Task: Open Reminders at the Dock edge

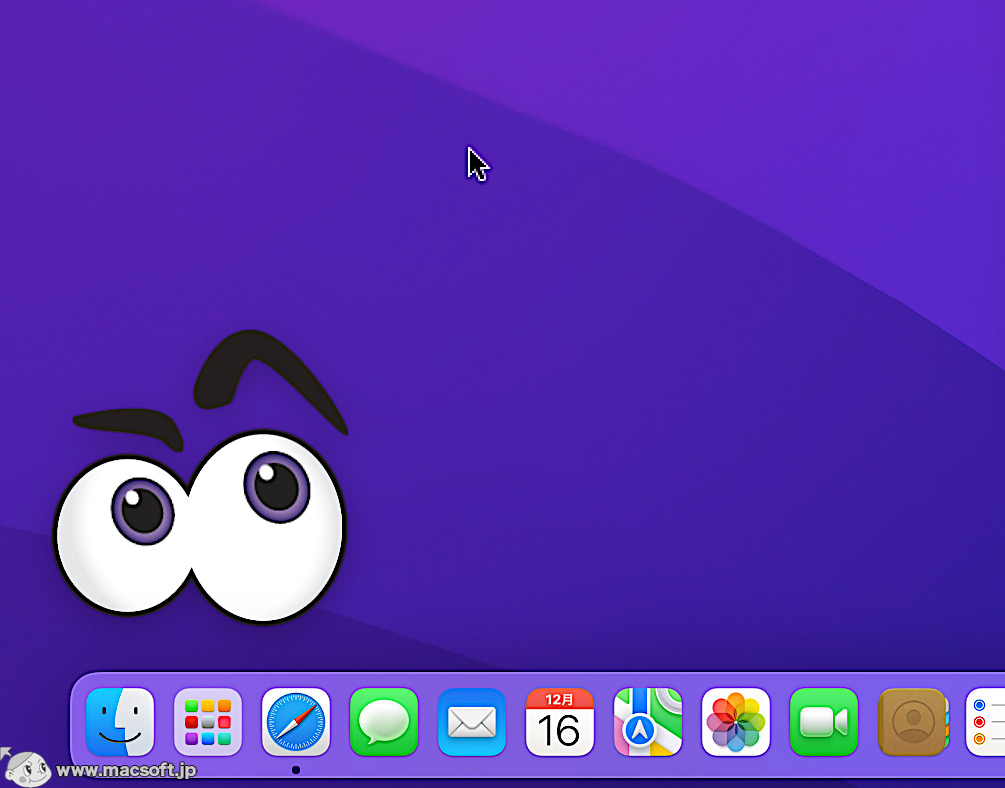Action: [985, 722]
